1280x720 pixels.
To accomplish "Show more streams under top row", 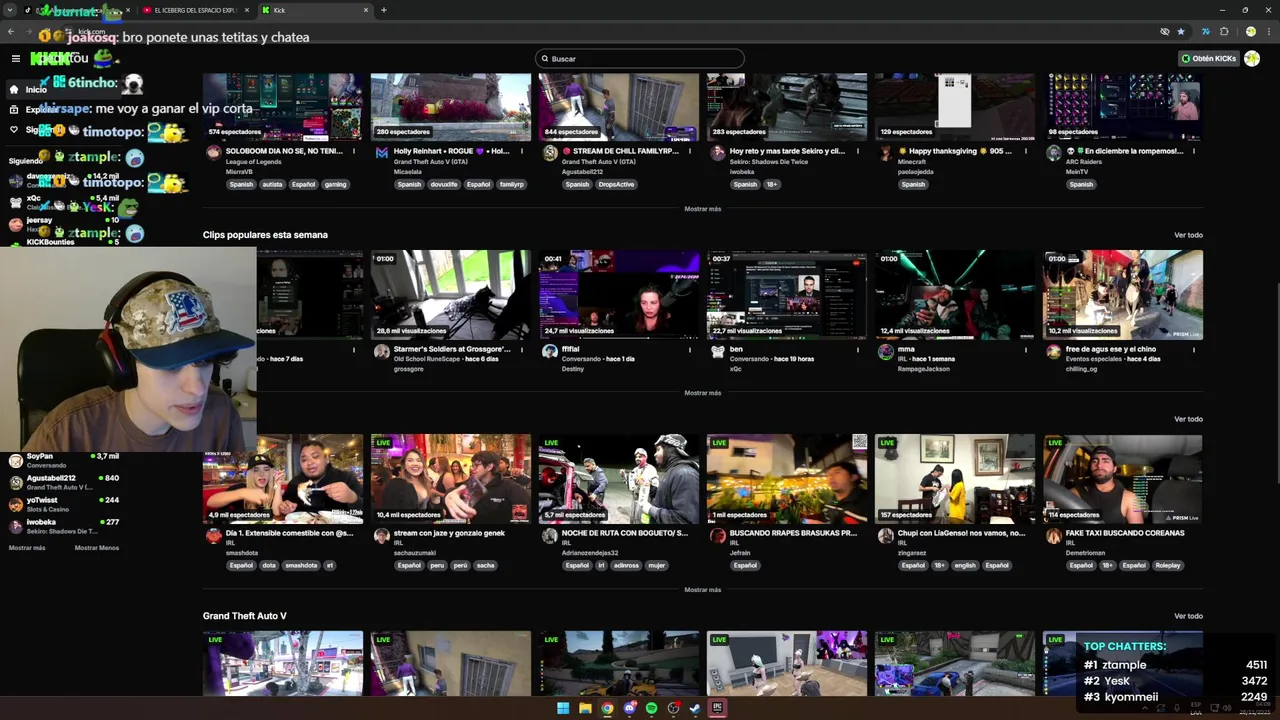I will [x=702, y=209].
